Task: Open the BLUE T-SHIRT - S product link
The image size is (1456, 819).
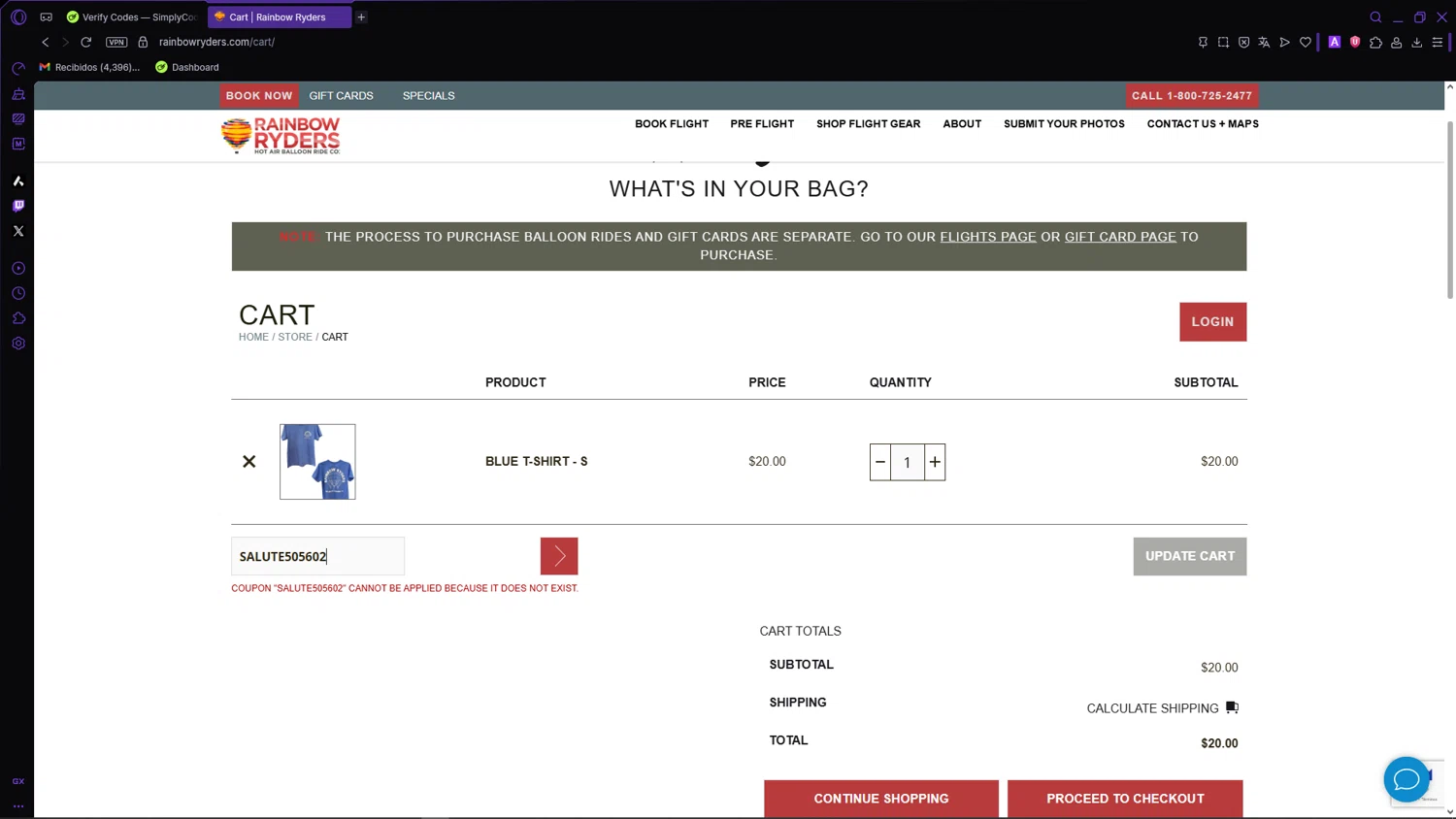Action: (537, 462)
